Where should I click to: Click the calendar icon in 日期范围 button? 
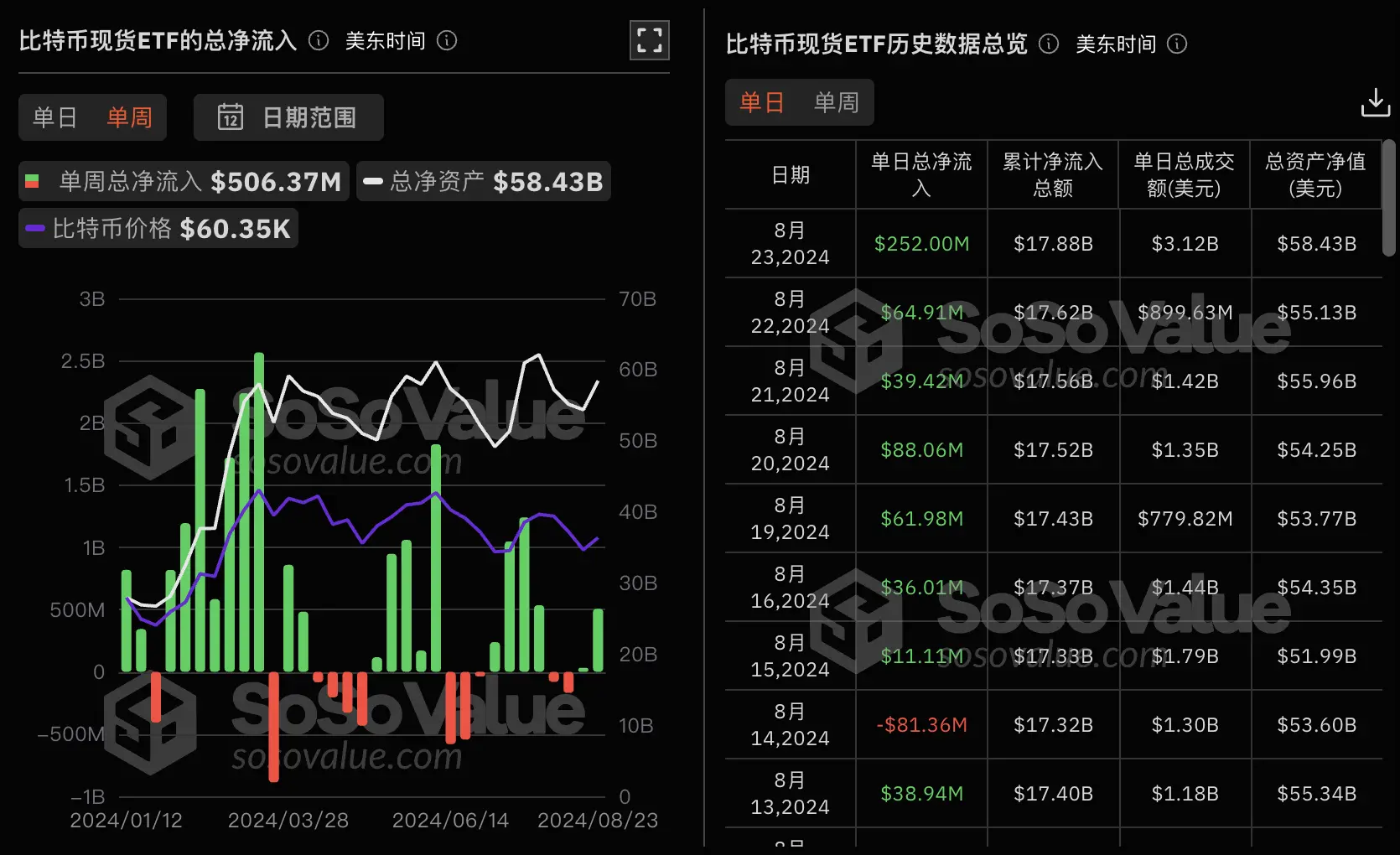tap(231, 117)
